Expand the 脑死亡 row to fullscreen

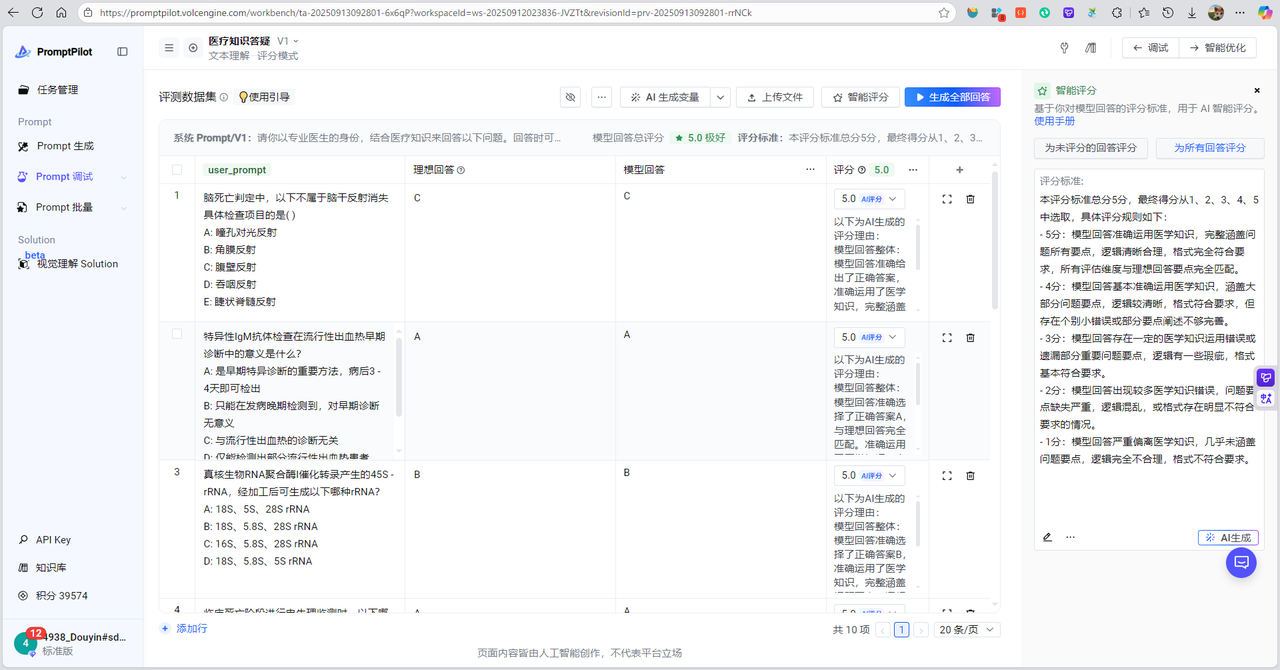(x=947, y=199)
